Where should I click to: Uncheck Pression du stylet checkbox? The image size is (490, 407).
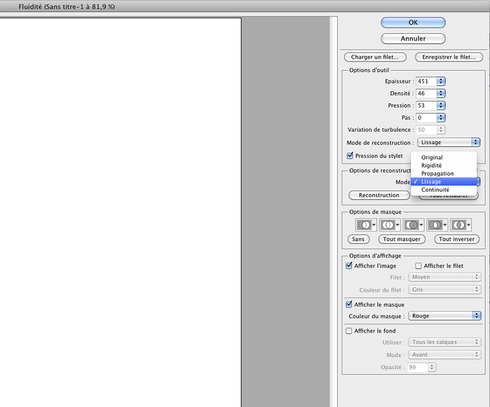tap(350, 155)
